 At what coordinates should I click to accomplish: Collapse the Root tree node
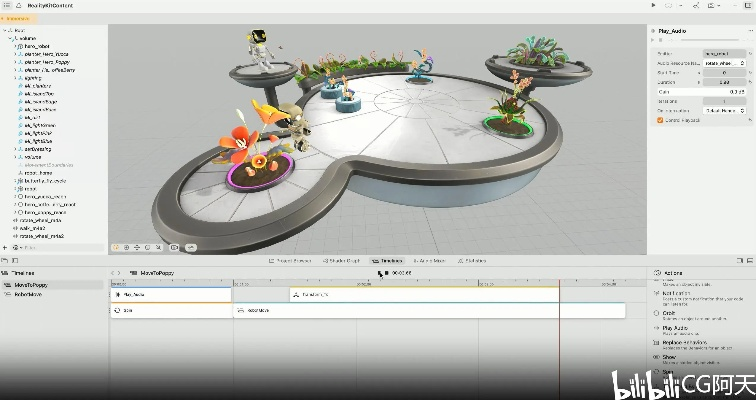4,30
